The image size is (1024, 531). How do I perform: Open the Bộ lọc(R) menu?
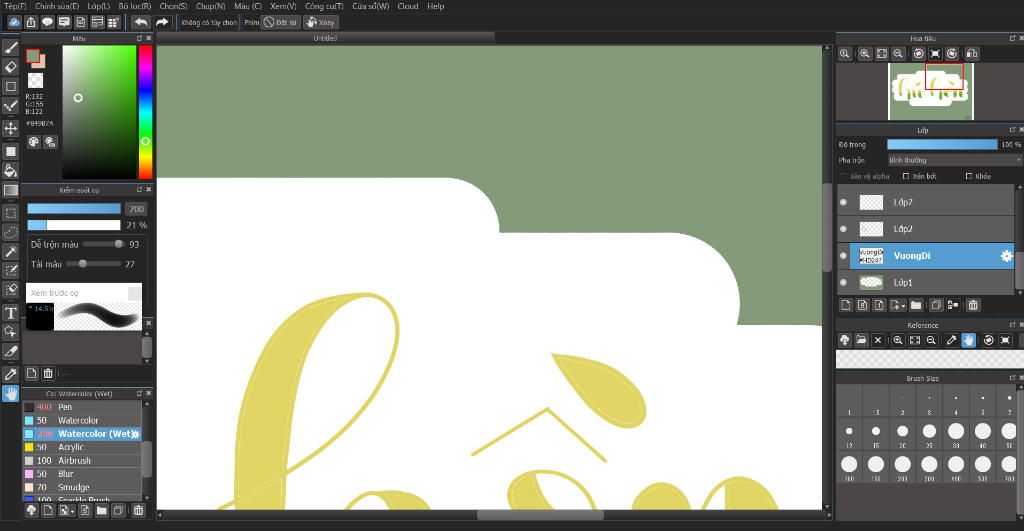click(x=135, y=6)
